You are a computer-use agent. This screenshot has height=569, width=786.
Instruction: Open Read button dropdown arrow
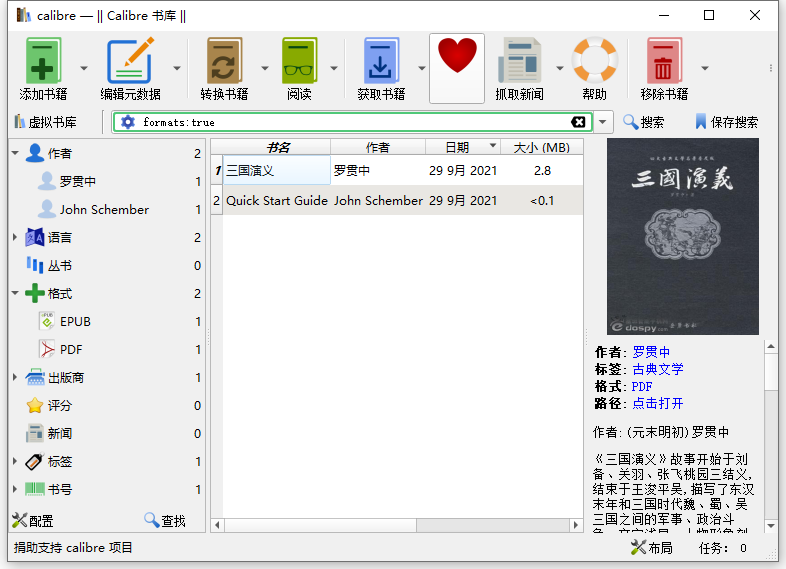point(334,68)
